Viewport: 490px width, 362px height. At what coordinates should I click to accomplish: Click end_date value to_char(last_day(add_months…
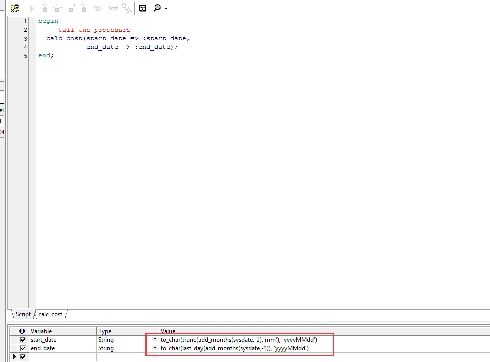[x=234, y=348]
